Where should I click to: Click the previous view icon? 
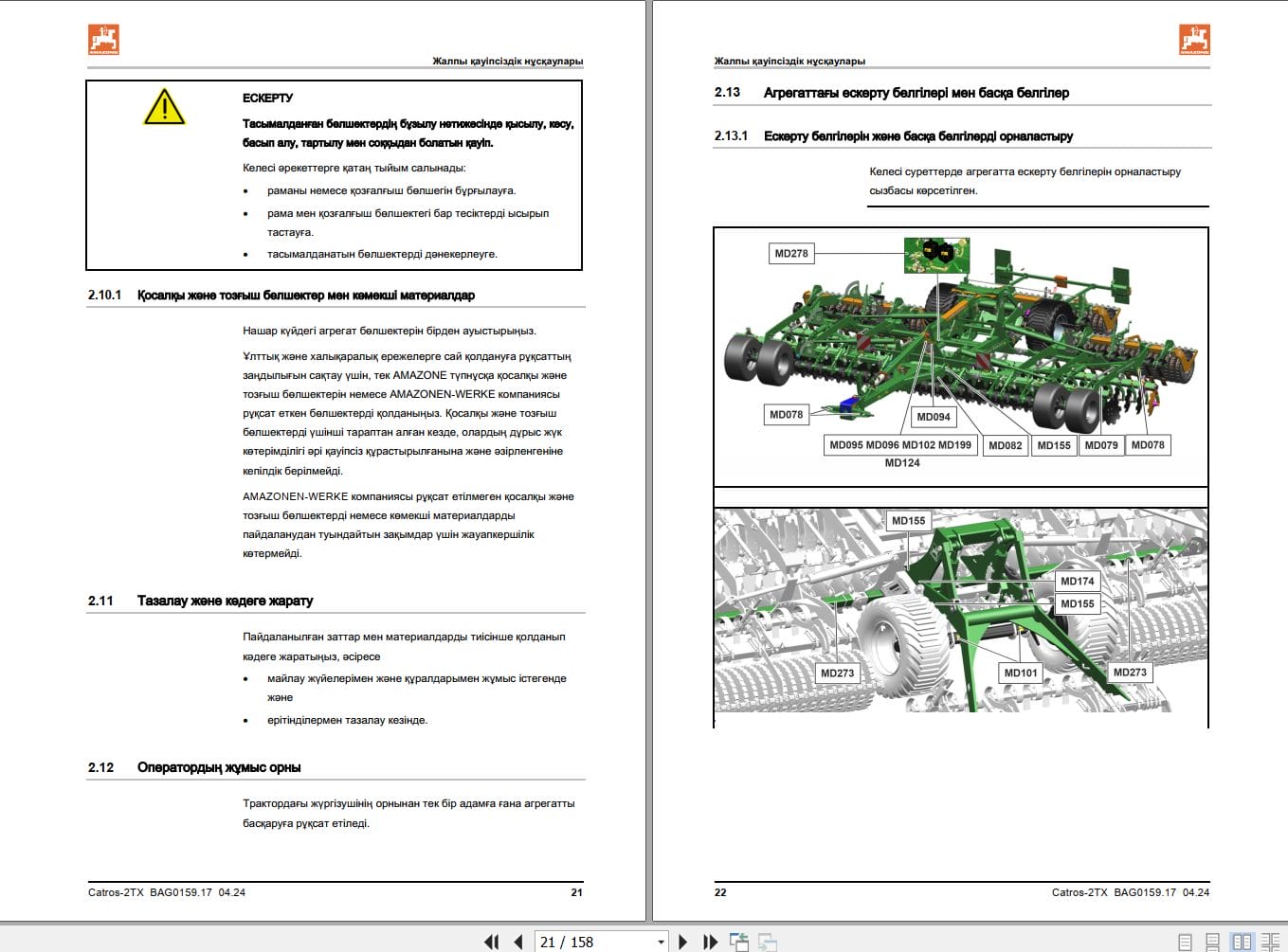coord(739,942)
